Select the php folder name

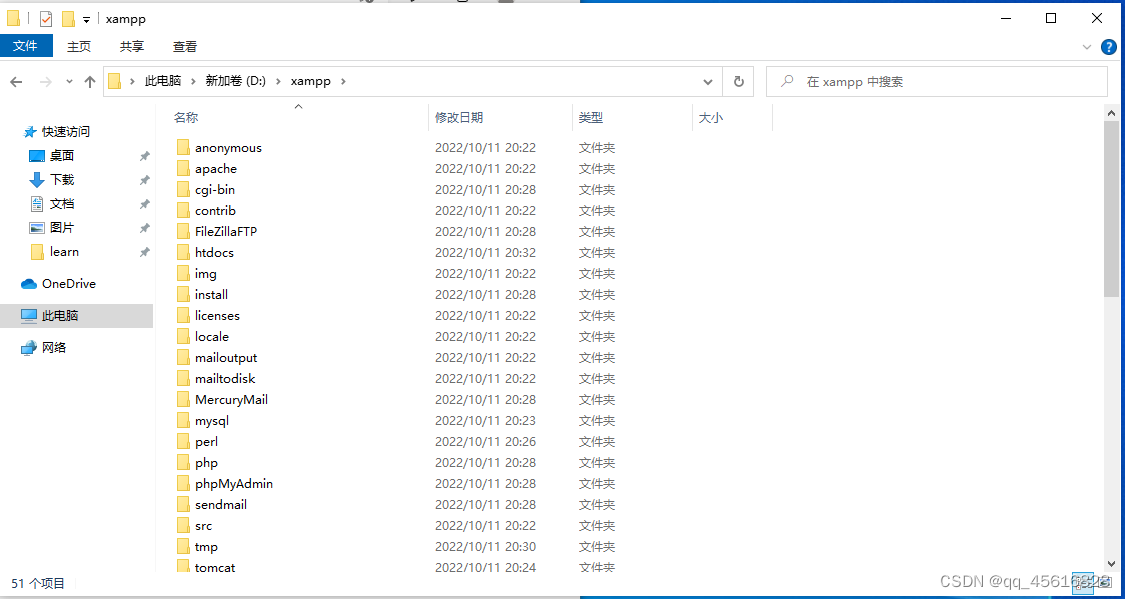[207, 463]
